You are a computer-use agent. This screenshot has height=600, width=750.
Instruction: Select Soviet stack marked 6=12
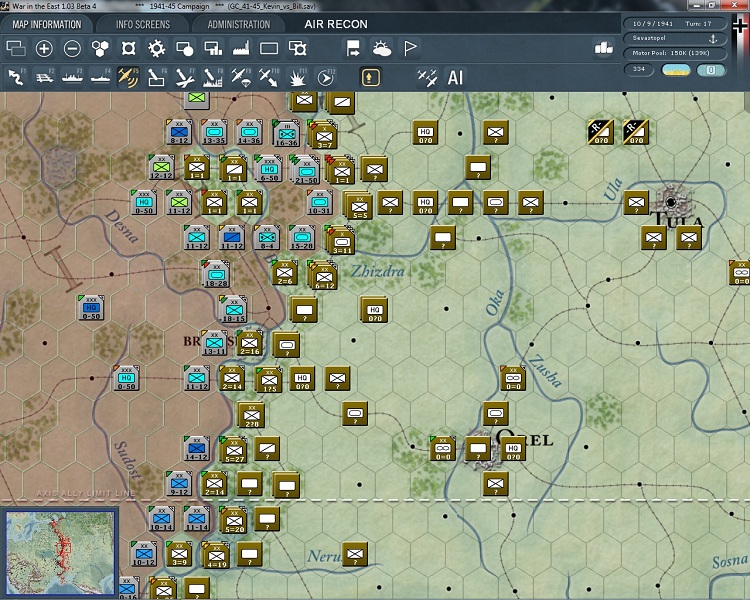[x=323, y=275]
